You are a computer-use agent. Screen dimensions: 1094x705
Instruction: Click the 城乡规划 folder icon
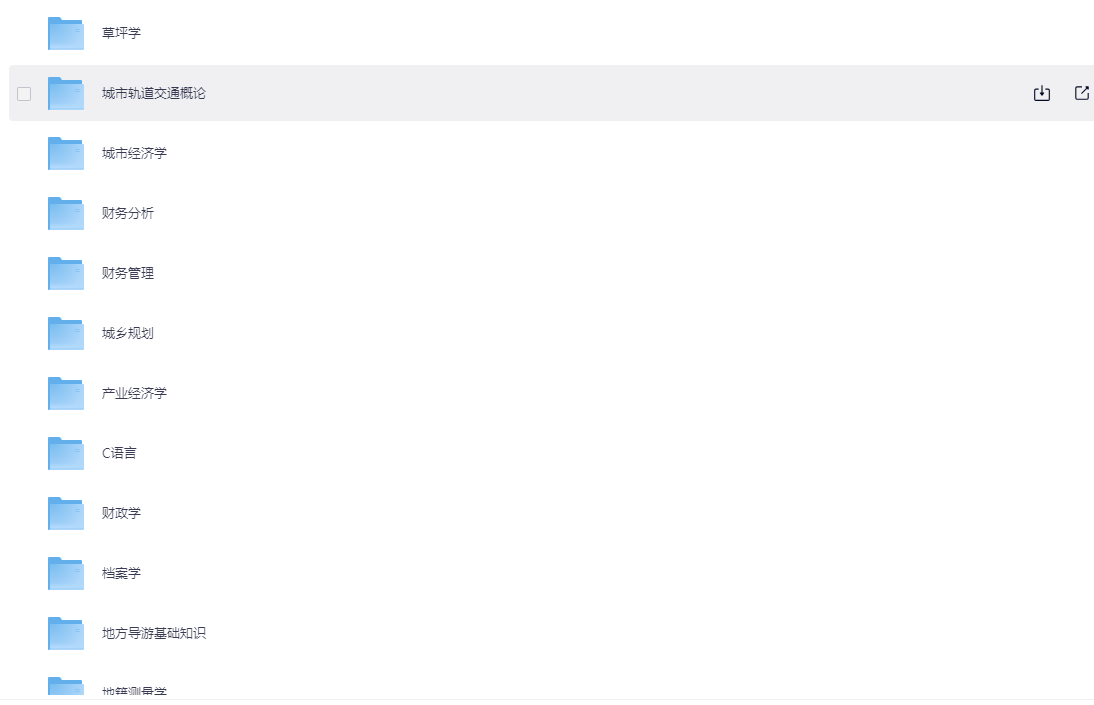pos(65,333)
